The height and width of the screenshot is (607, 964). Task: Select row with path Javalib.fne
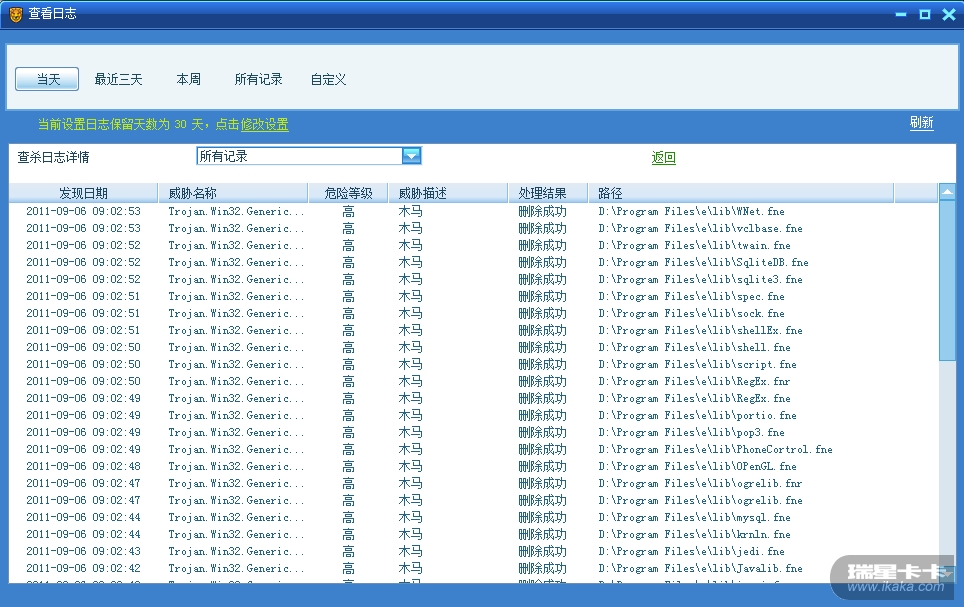tap(473, 569)
